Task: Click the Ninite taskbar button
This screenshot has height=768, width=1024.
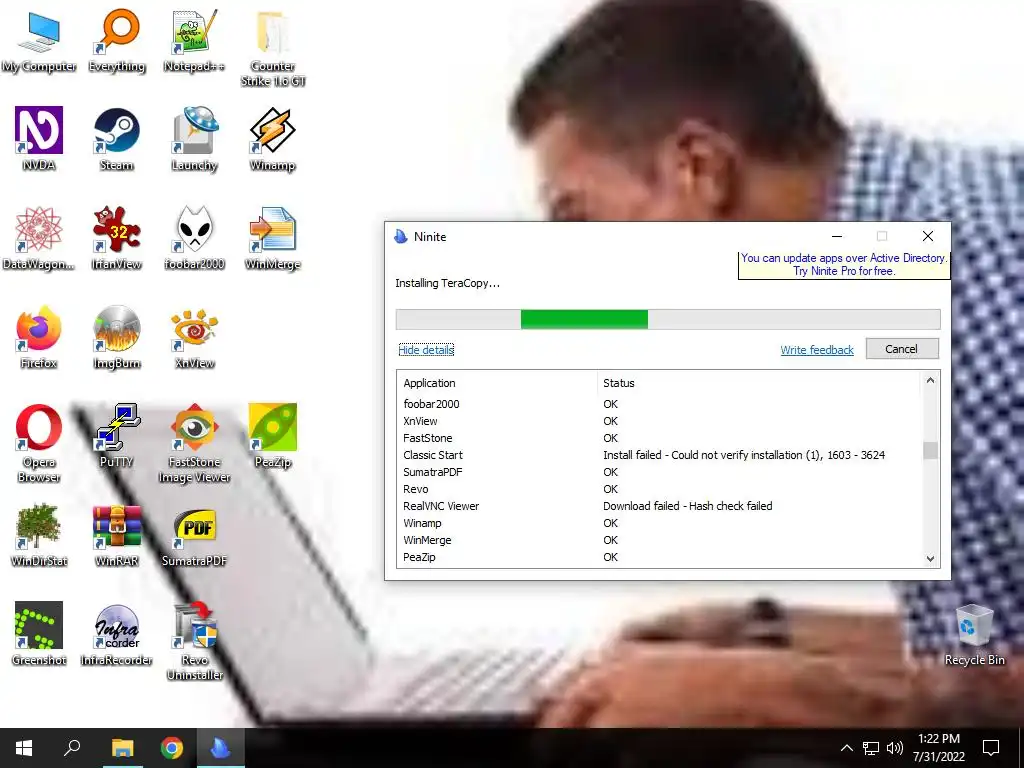Action: tap(221, 748)
